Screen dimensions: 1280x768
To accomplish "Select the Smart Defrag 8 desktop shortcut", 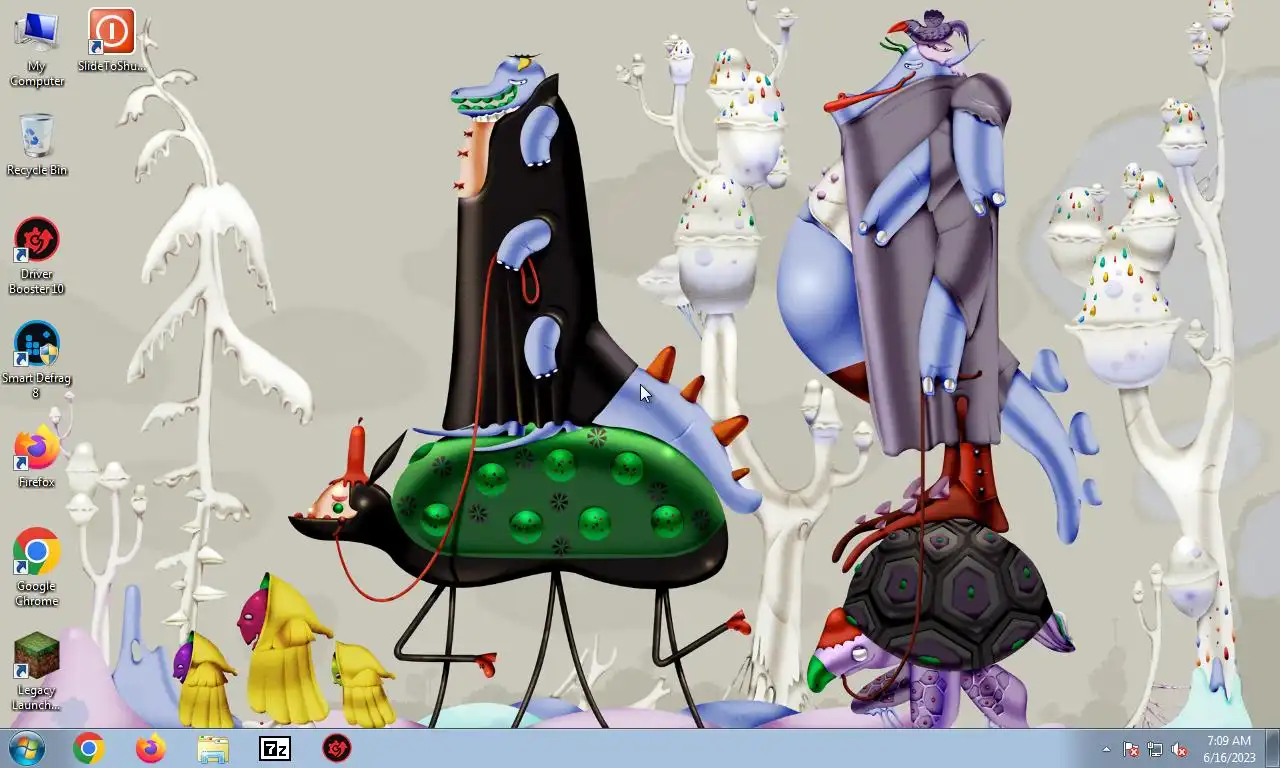I will pos(37,360).
